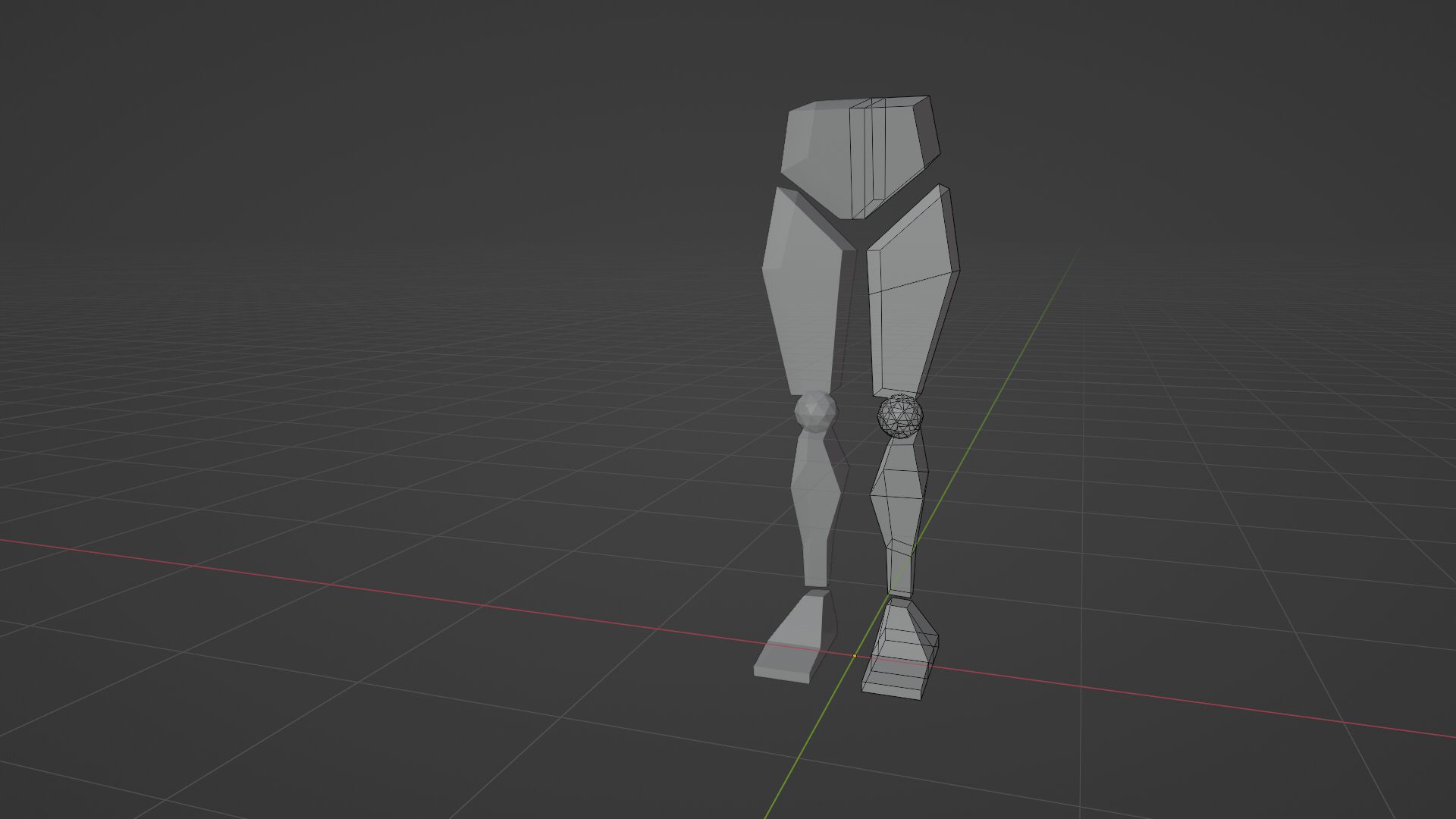Select the solid shaded thigh mesh
The height and width of the screenshot is (819, 1456).
(804, 296)
